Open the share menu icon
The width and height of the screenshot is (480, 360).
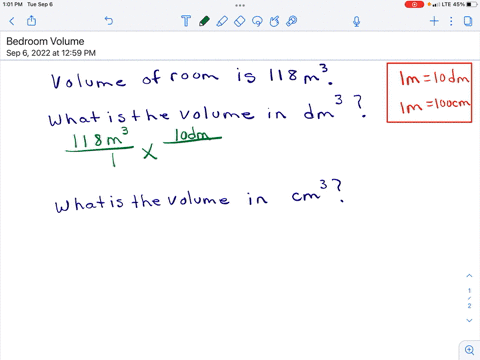pos(31,21)
